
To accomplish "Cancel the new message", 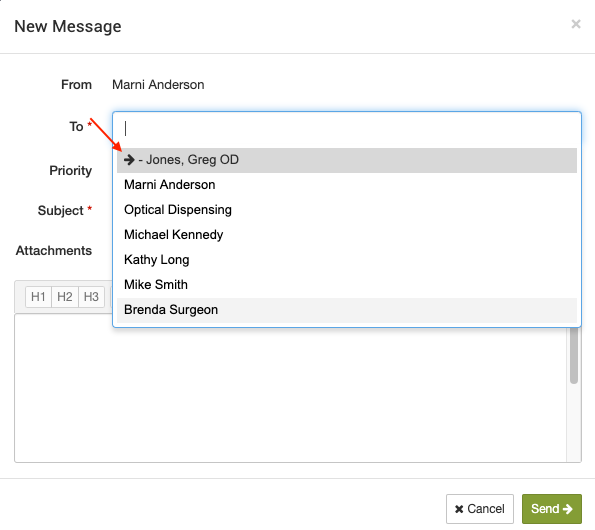I will coord(480,509).
